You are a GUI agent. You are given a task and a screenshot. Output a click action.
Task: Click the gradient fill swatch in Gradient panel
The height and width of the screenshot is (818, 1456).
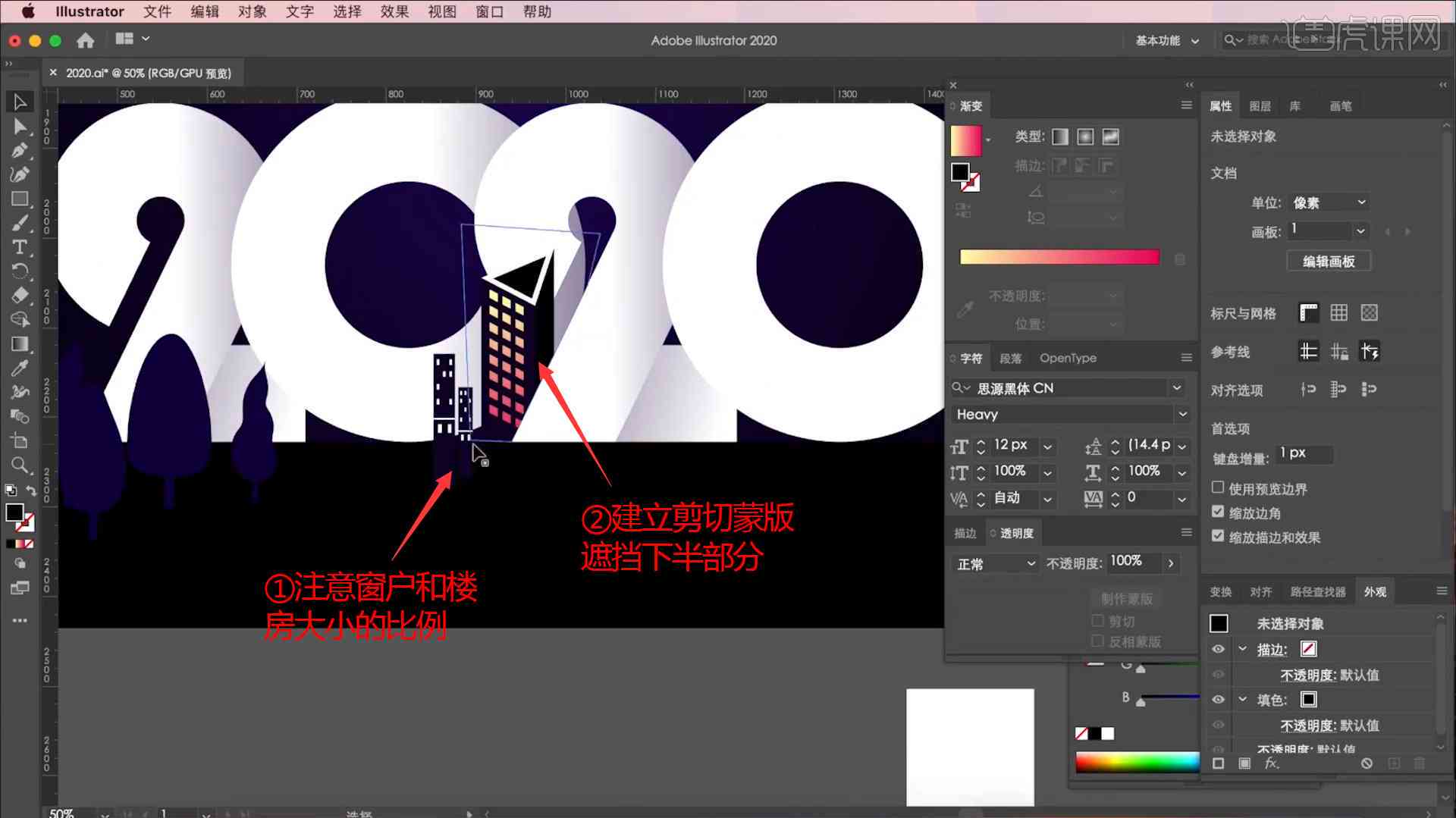[966, 141]
